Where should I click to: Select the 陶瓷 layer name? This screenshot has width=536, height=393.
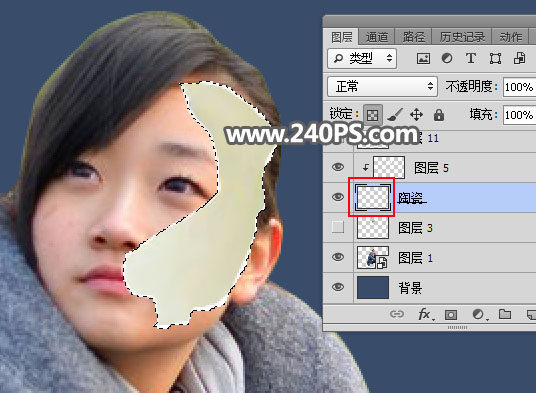click(x=411, y=198)
